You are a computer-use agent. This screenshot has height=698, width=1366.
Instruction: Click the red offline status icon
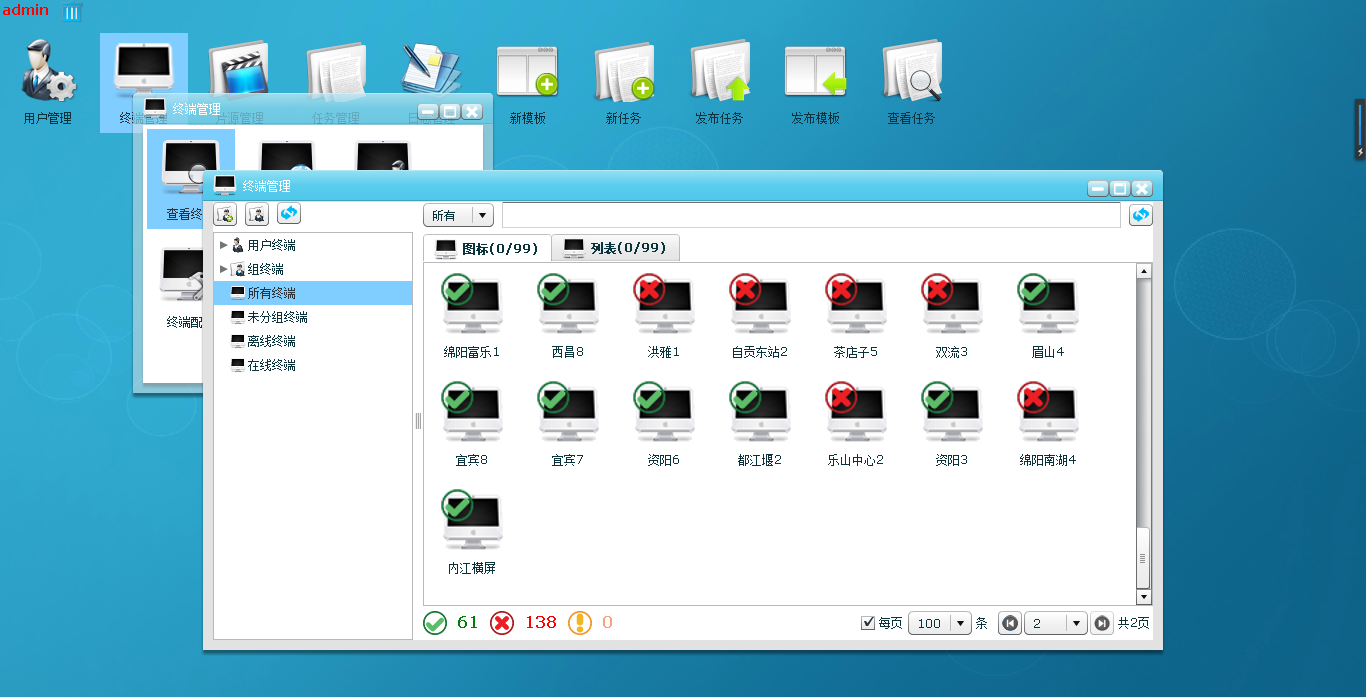502,623
